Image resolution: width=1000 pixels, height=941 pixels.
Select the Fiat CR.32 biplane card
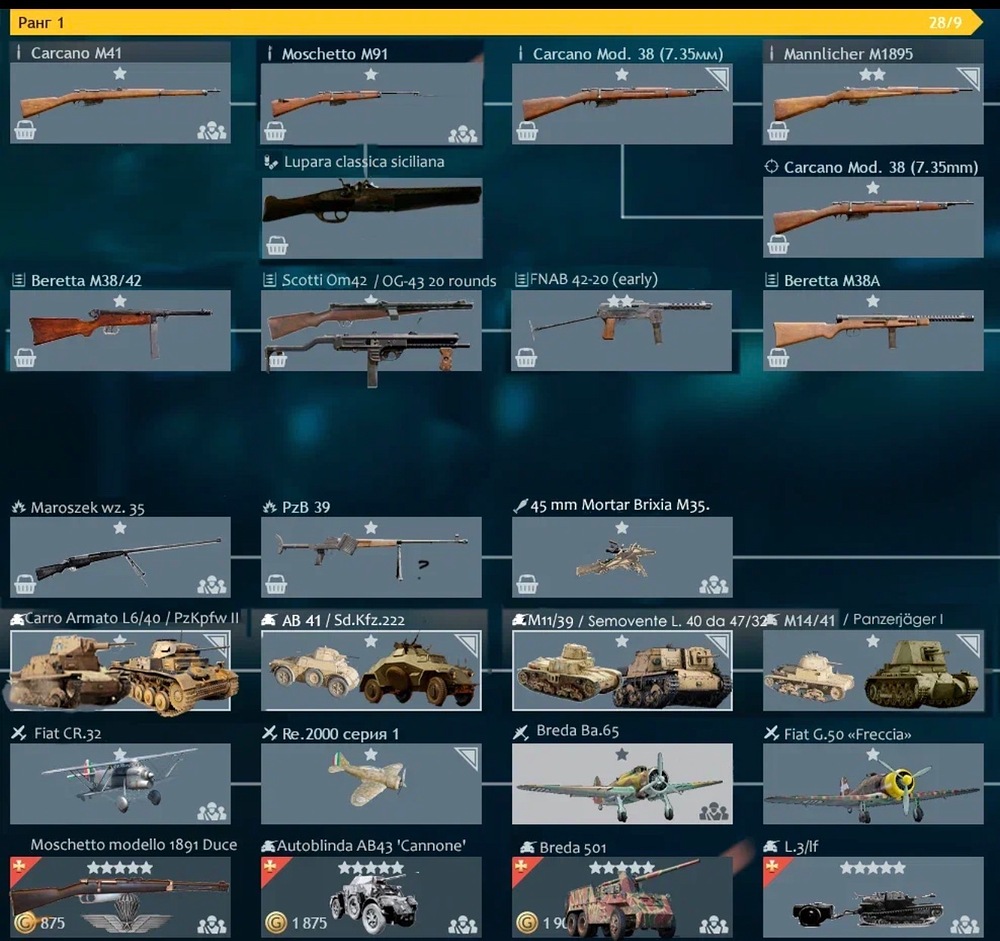[x=120, y=783]
